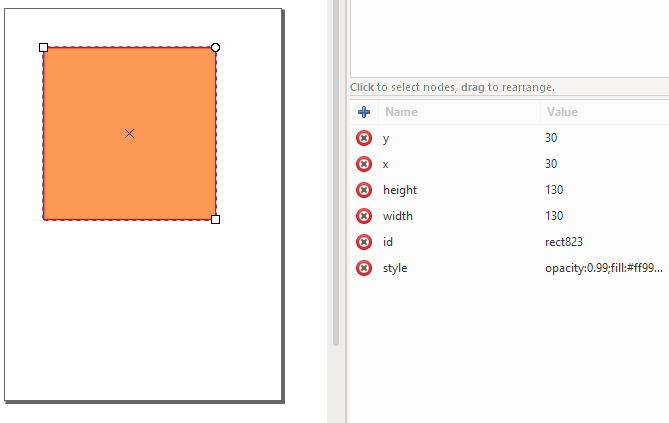Edit the width value 130
Viewport: 669px width, 423px height.
pos(554,216)
